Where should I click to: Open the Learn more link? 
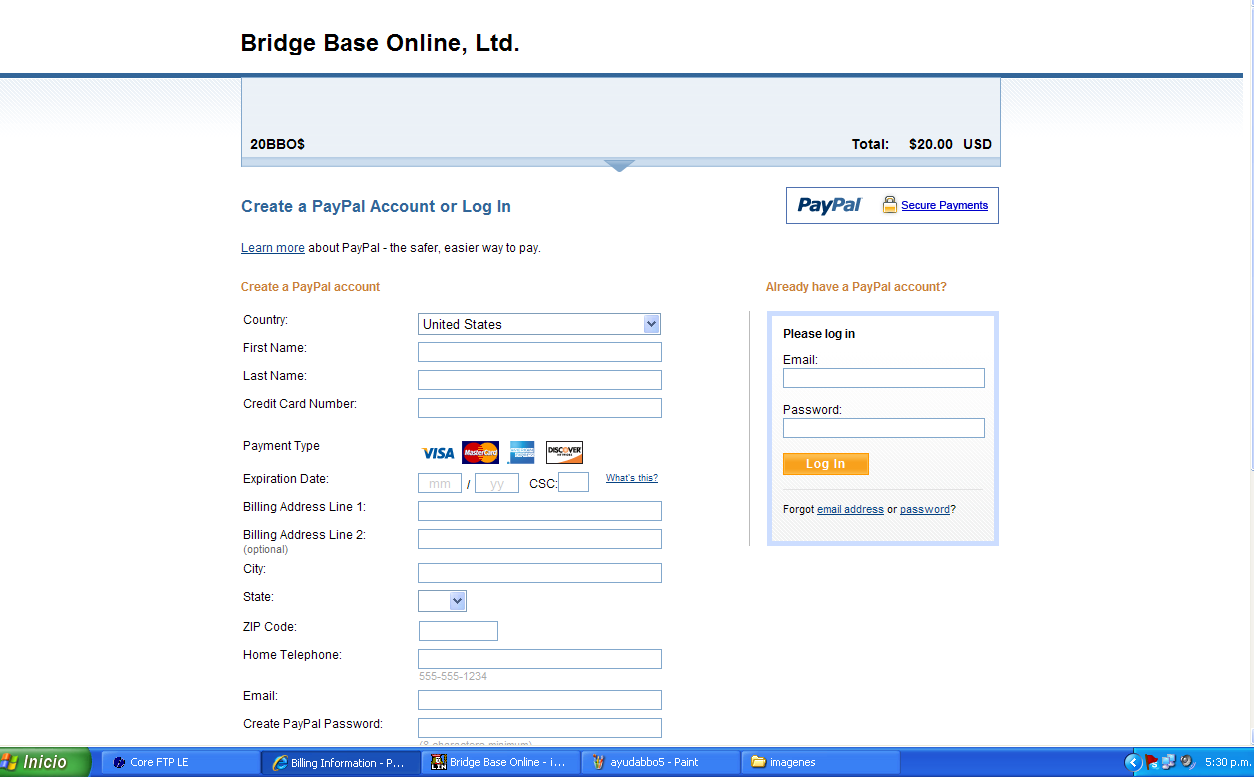tap(272, 248)
